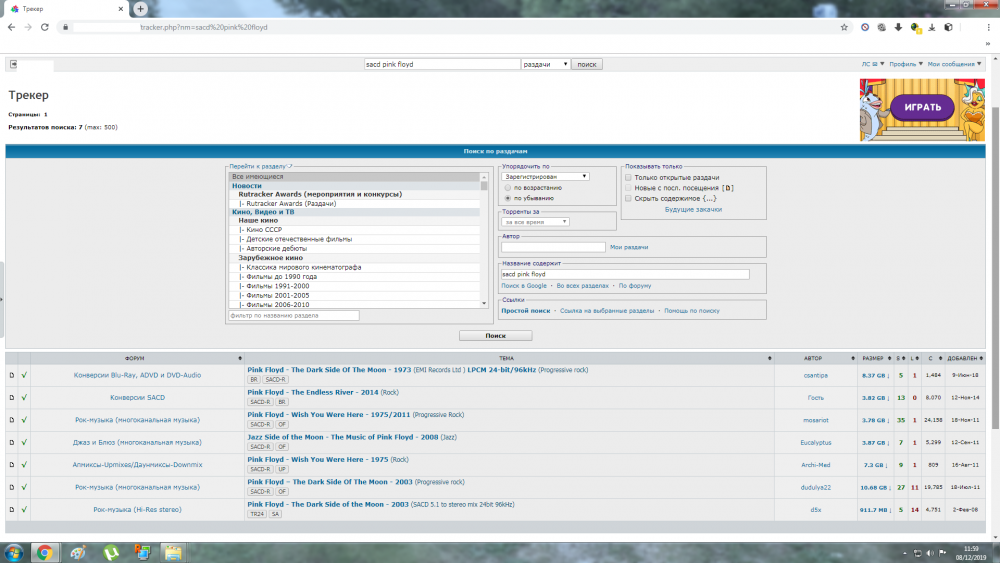The width and height of the screenshot is (1000, 563).
Task: Show hidden bookmarks with the double chevron
Action: 988,44
